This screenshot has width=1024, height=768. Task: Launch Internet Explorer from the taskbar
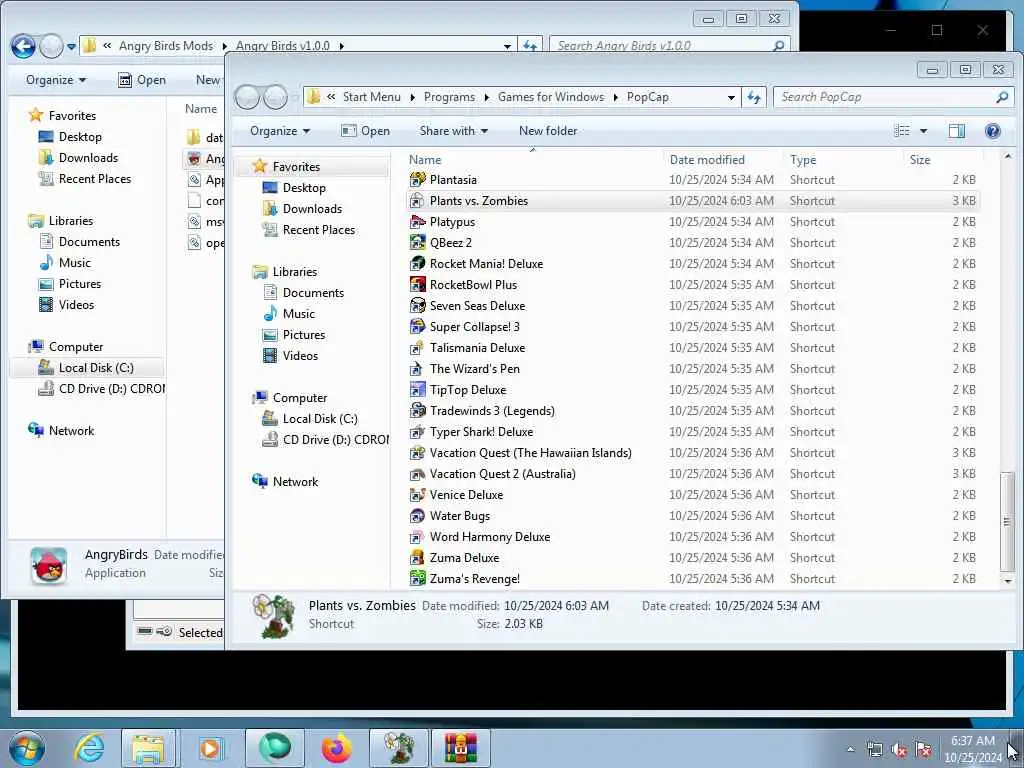pos(89,748)
